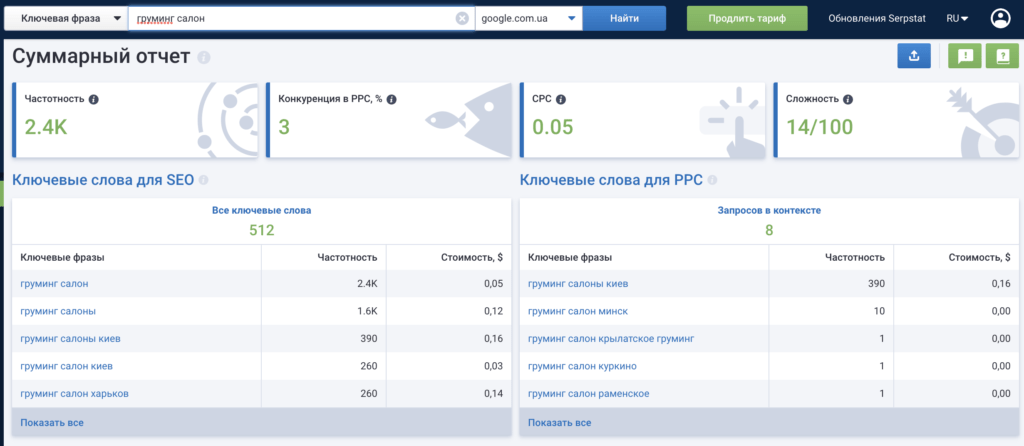The image size is (1024, 446).
Task: Click Стоимость, $ column header in PPC table
Action: point(979,257)
